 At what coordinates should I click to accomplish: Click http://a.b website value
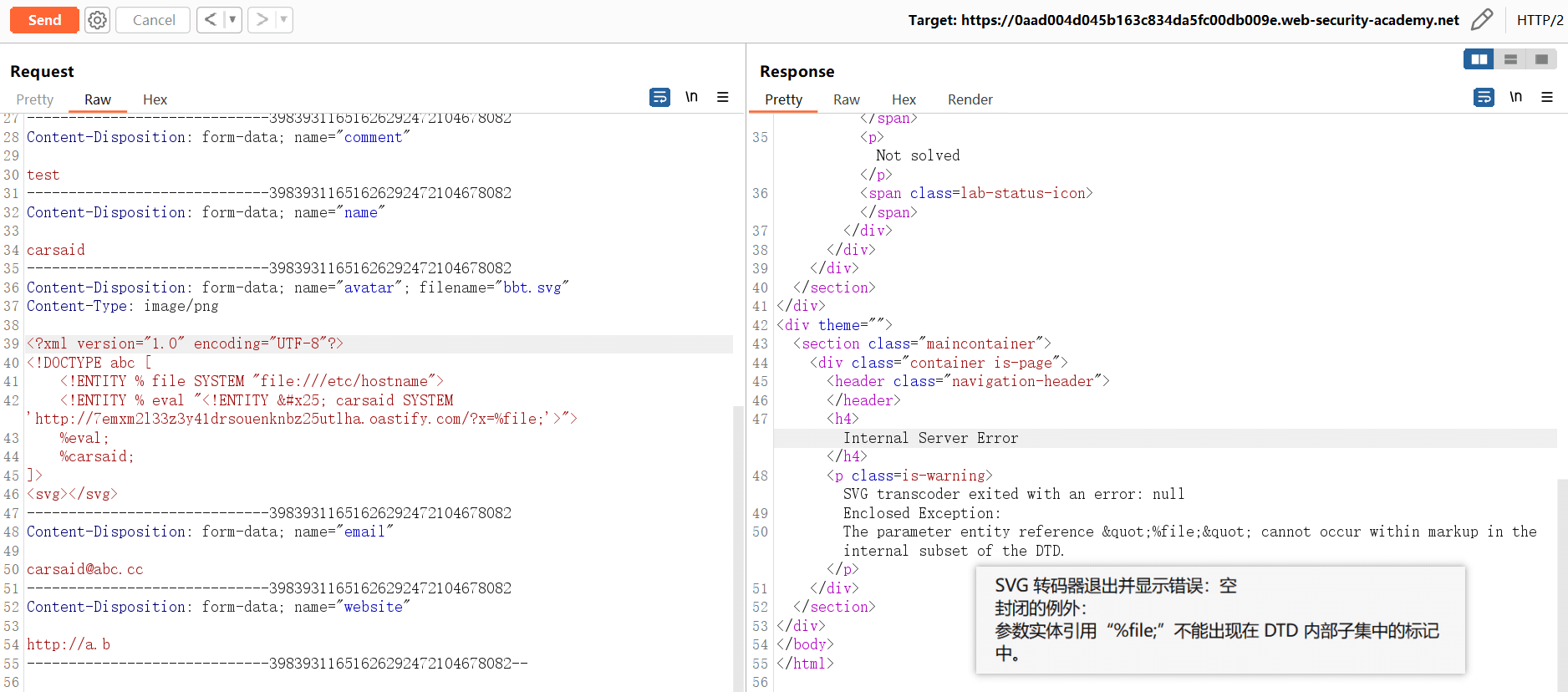point(69,644)
